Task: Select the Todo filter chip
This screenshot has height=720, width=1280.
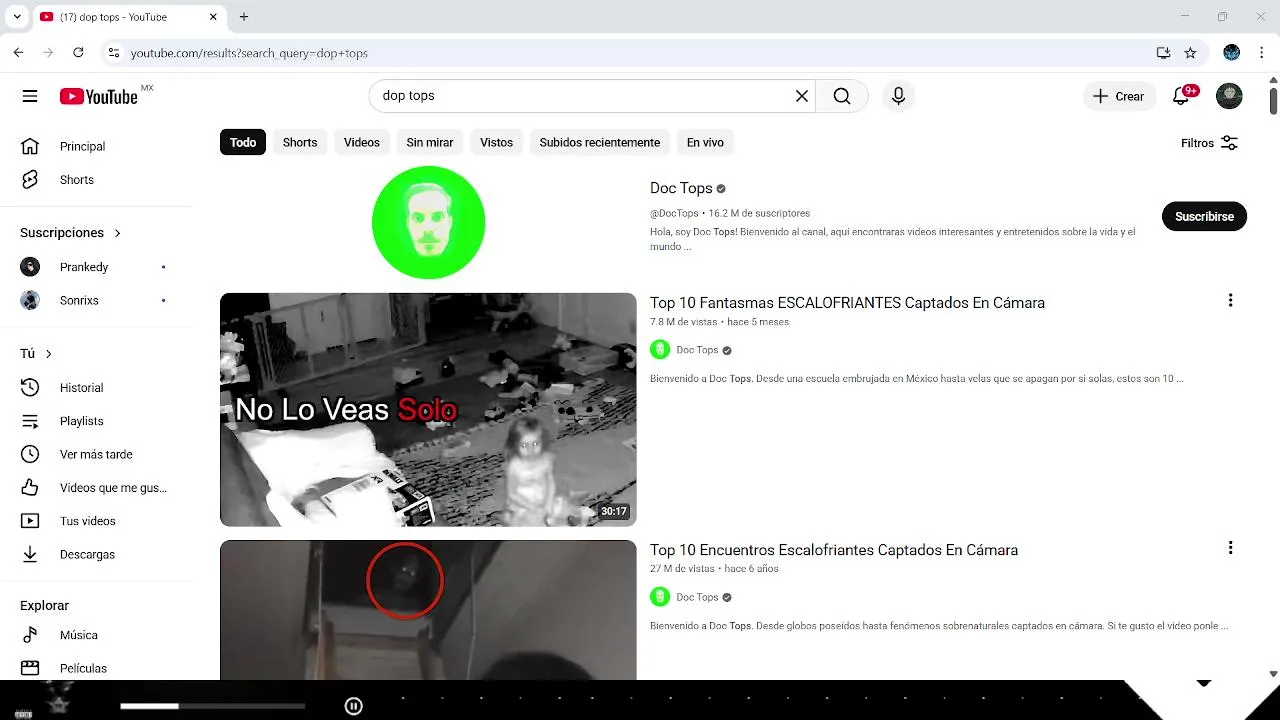Action: click(243, 142)
